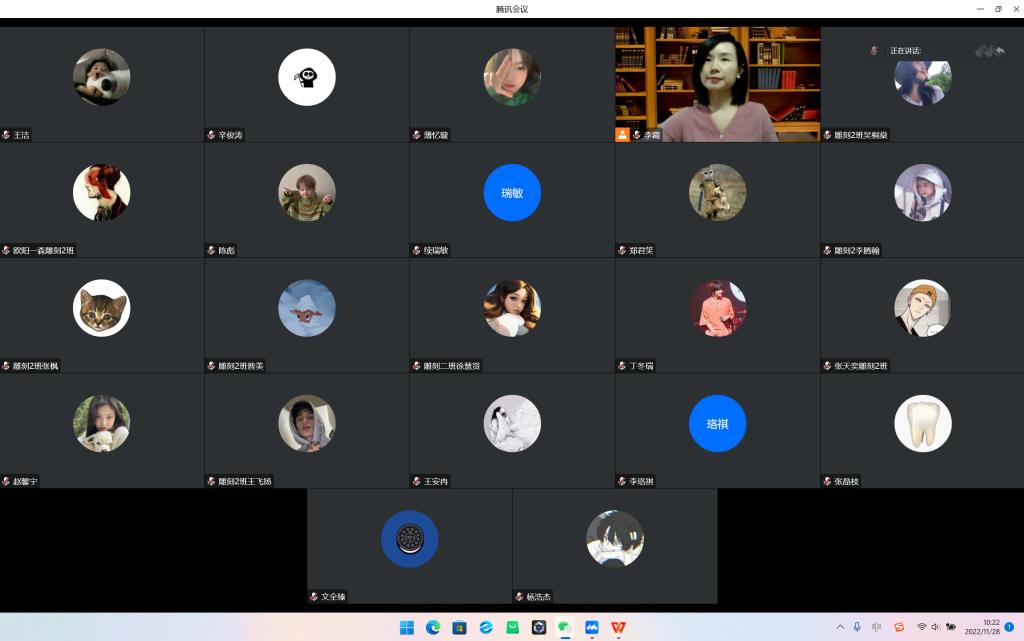Click the muted mic icon beside 王洁
This screenshot has height=641, width=1024.
pos(7,135)
